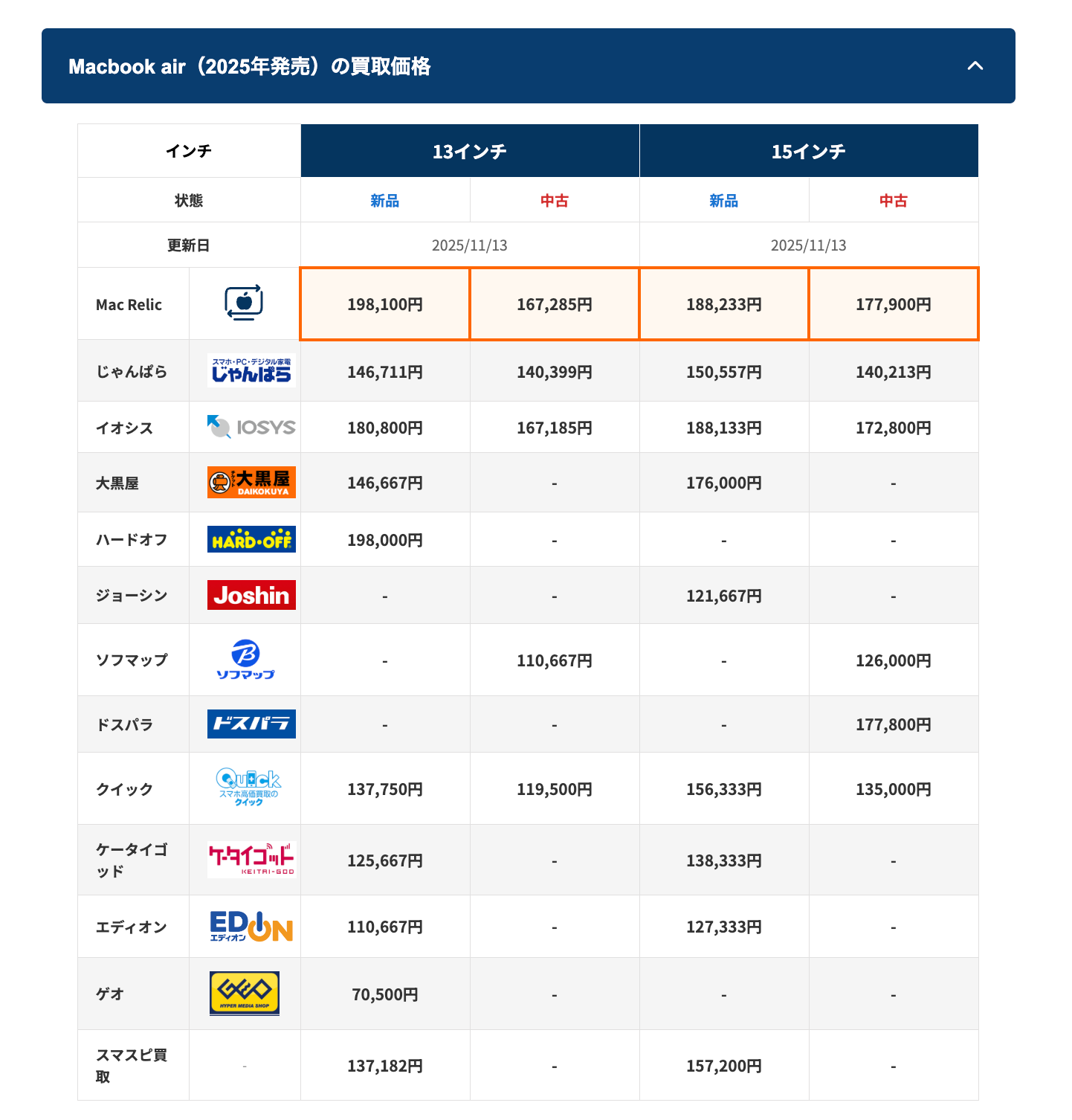Click the 172,800円 price for イオシス

(894, 428)
